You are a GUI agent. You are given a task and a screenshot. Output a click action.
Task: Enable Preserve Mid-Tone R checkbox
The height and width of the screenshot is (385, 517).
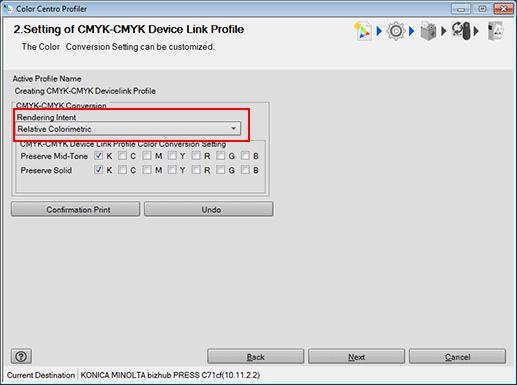[x=196, y=156]
